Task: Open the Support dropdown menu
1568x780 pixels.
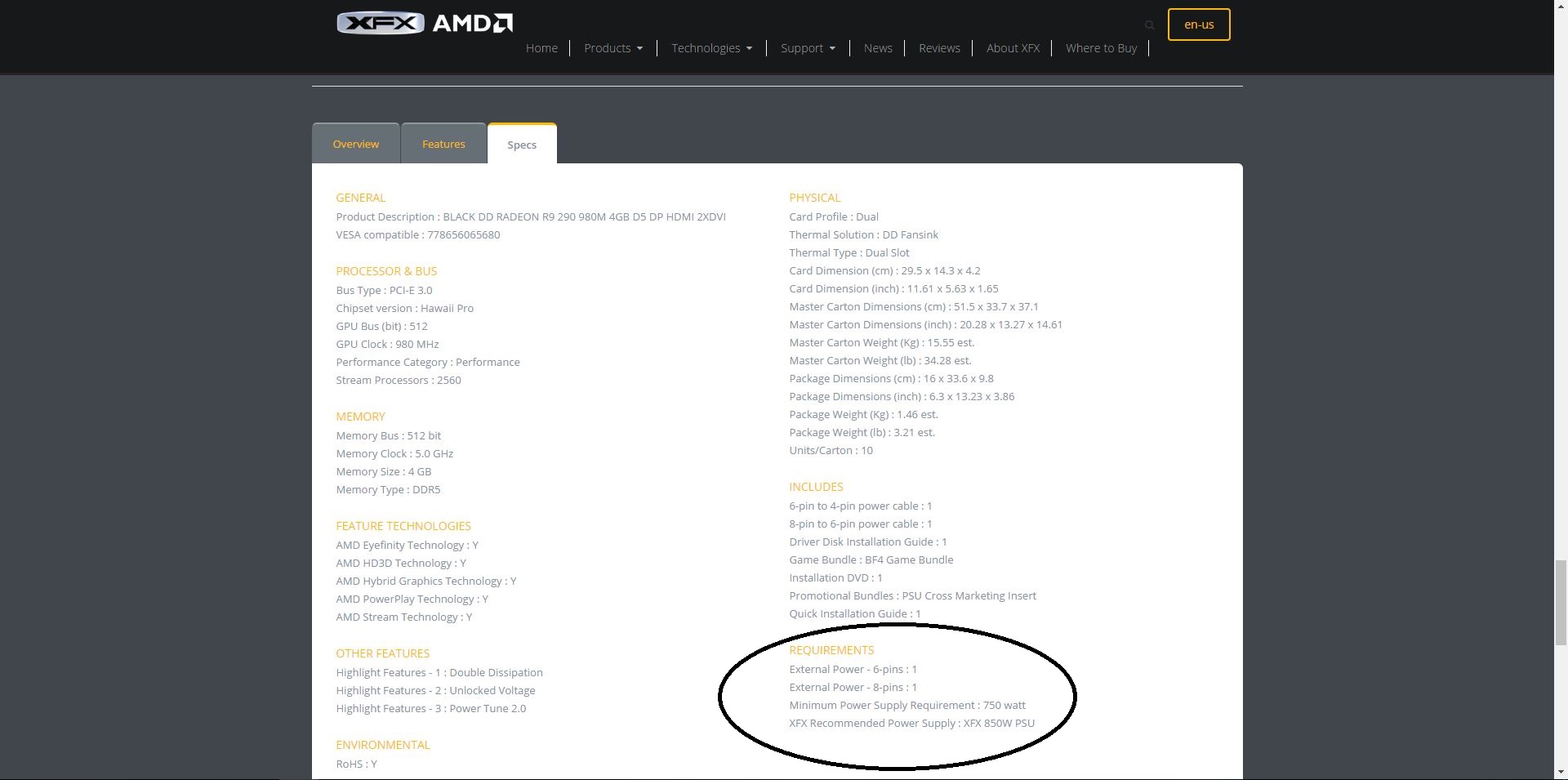Action: point(807,48)
